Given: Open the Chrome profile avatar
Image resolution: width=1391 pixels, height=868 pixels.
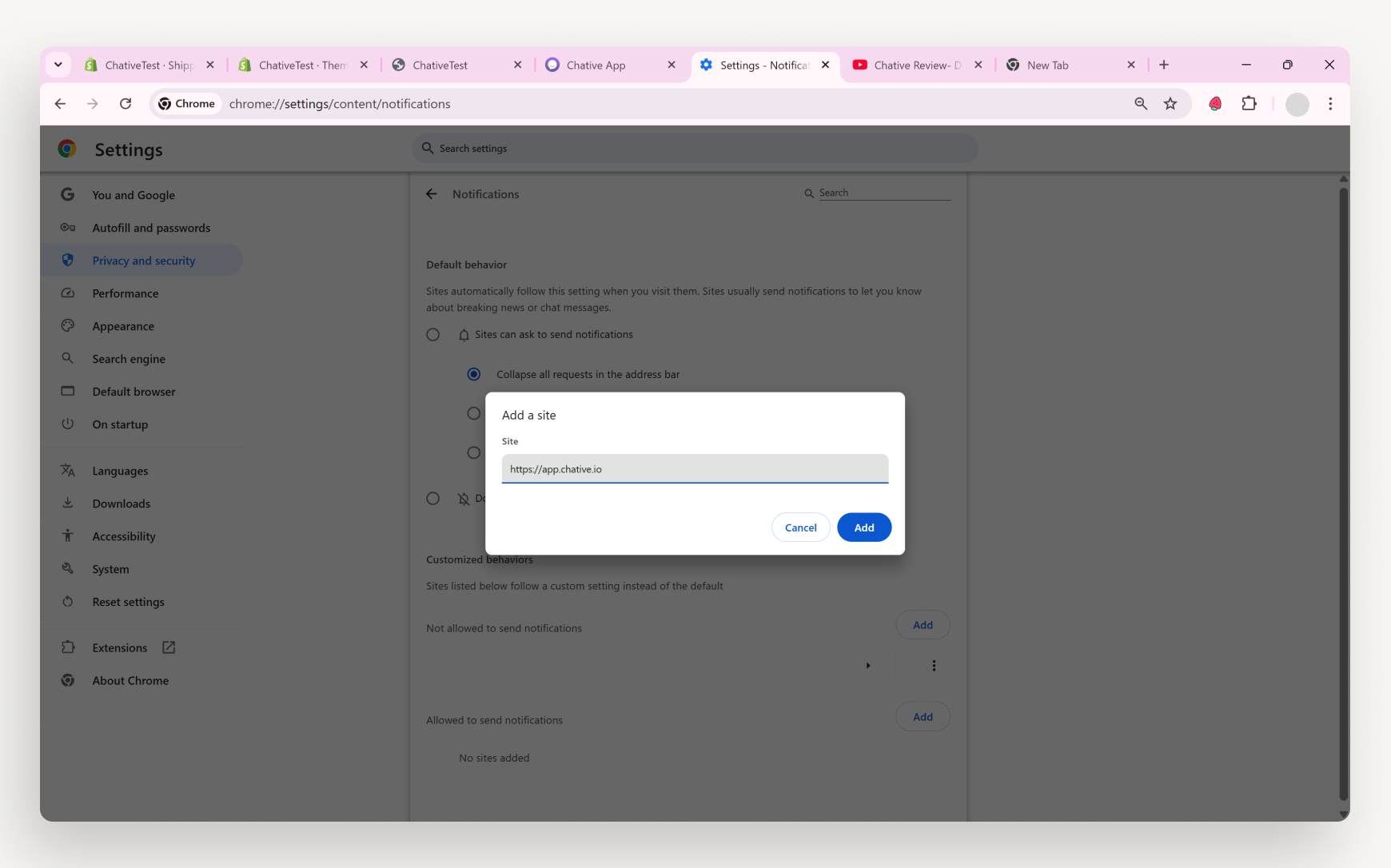Looking at the screenshot, I should (x=1297, y=104).
